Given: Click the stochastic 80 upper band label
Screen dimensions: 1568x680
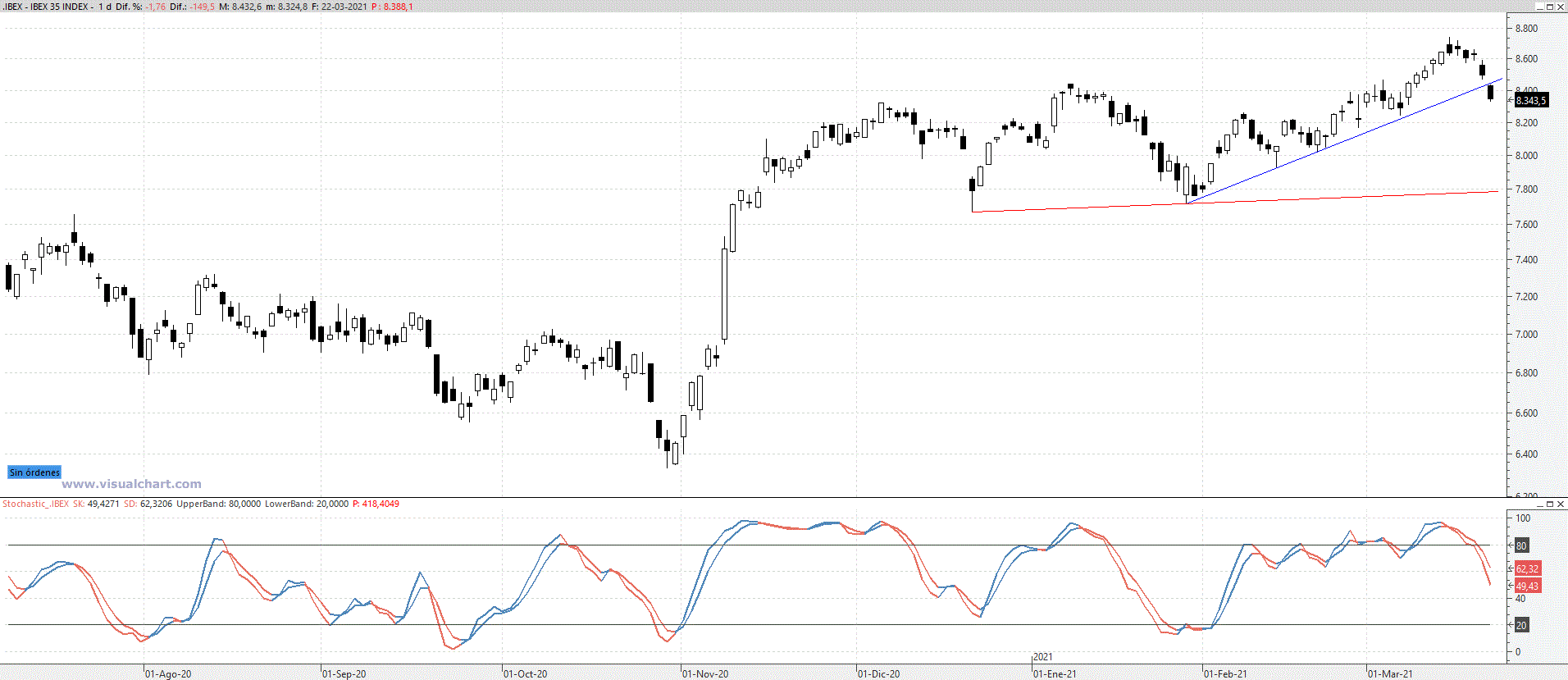Looking at the screenshot, I should pyautogui.click(x=1521, y=545).
